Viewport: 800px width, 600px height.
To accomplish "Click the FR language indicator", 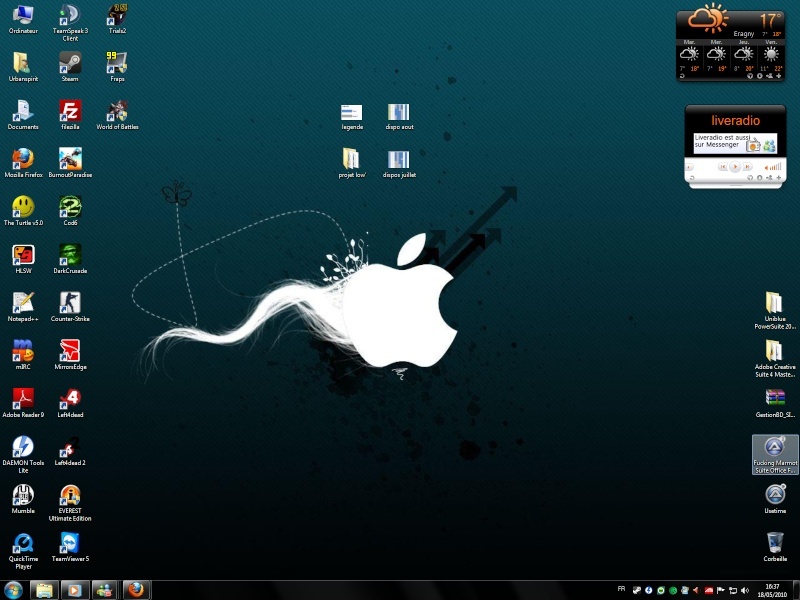I will (x=621, y=589).
